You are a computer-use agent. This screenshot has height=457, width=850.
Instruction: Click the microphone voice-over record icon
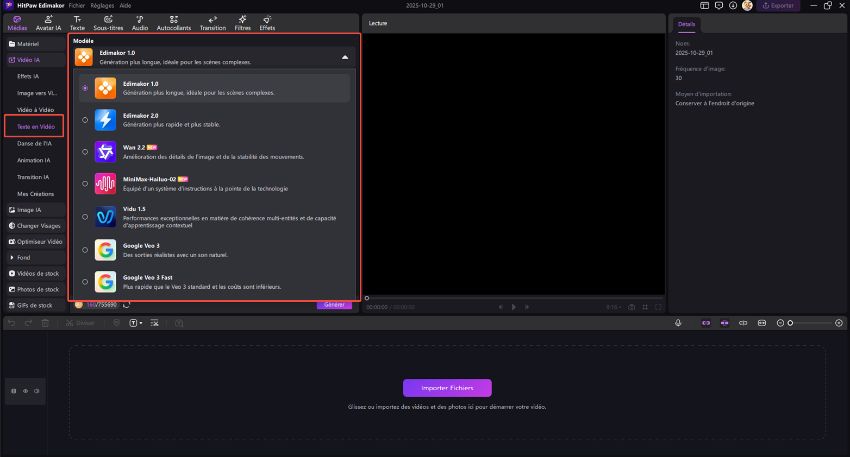(x=678, y=323)
